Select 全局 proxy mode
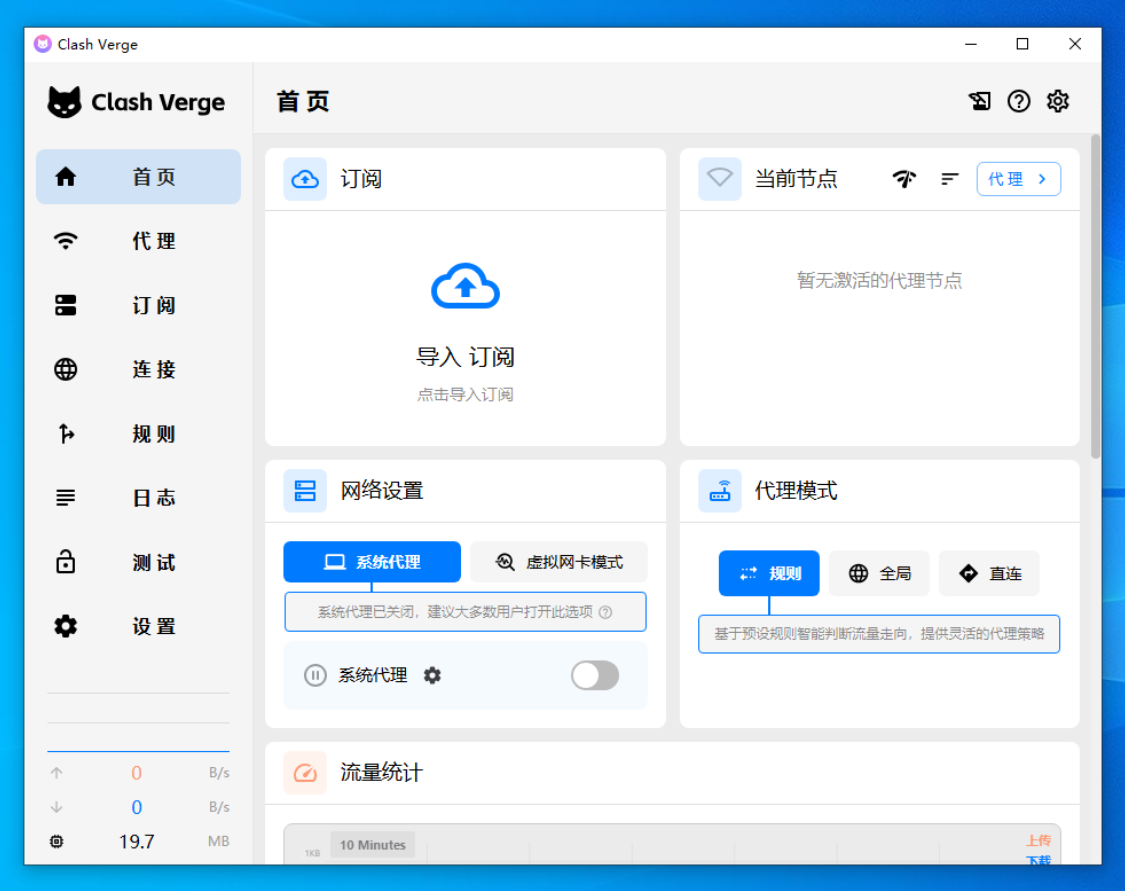The image size is (1125, 891). (879, 574)
